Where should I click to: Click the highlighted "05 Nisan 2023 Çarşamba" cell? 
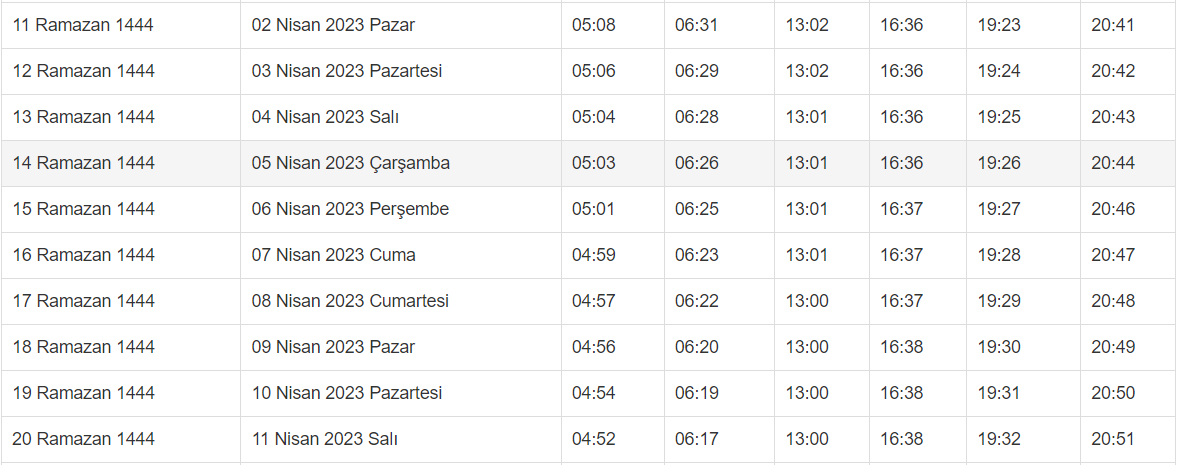[x=350, y=163]
